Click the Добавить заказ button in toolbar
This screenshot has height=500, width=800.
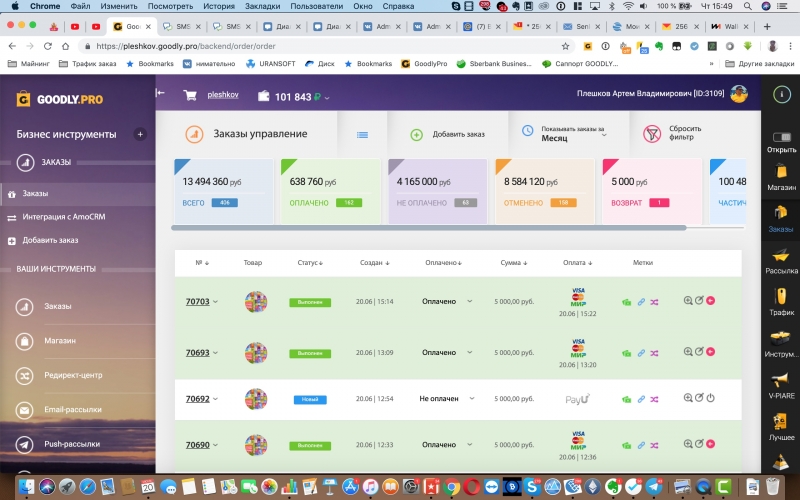point(447,134)
